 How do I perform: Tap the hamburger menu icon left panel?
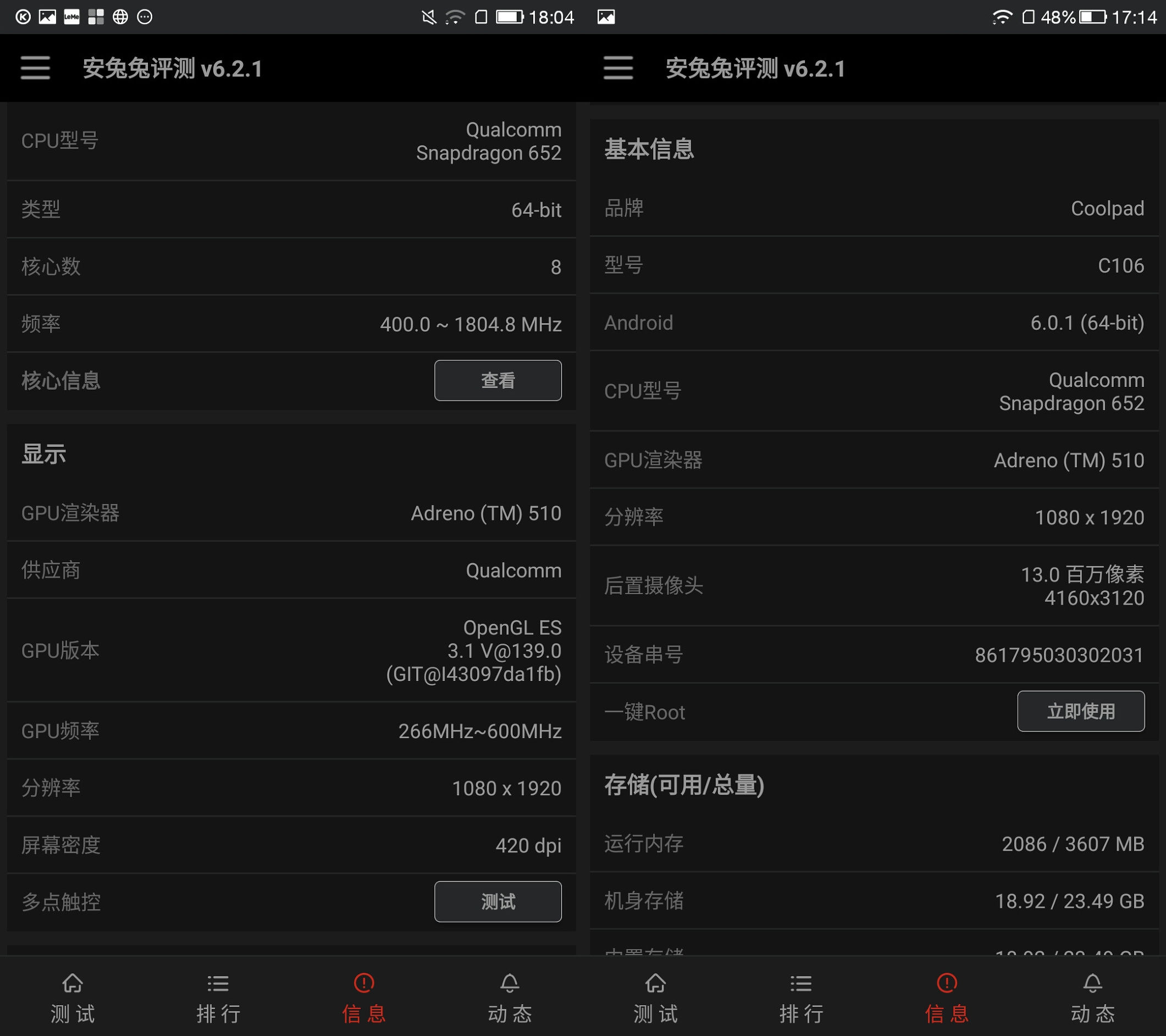point(35,67)
